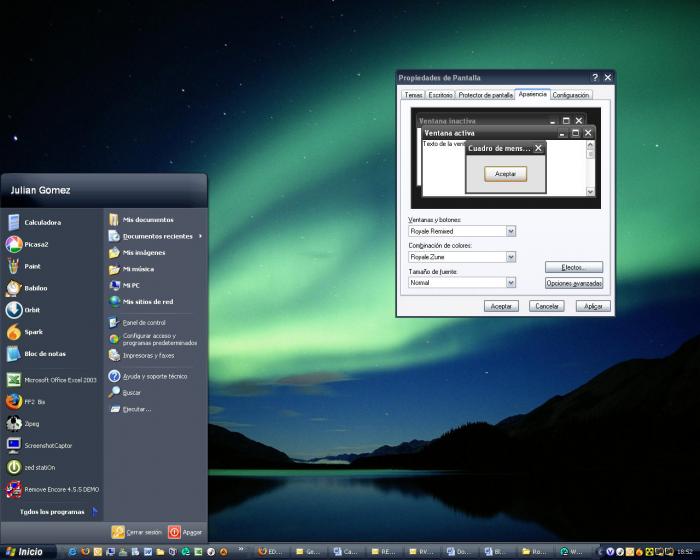The image size is (700, 560).
Task: Click Aceptar in Propiedades de Pantalla footer
Action: (x=501, y=306)
